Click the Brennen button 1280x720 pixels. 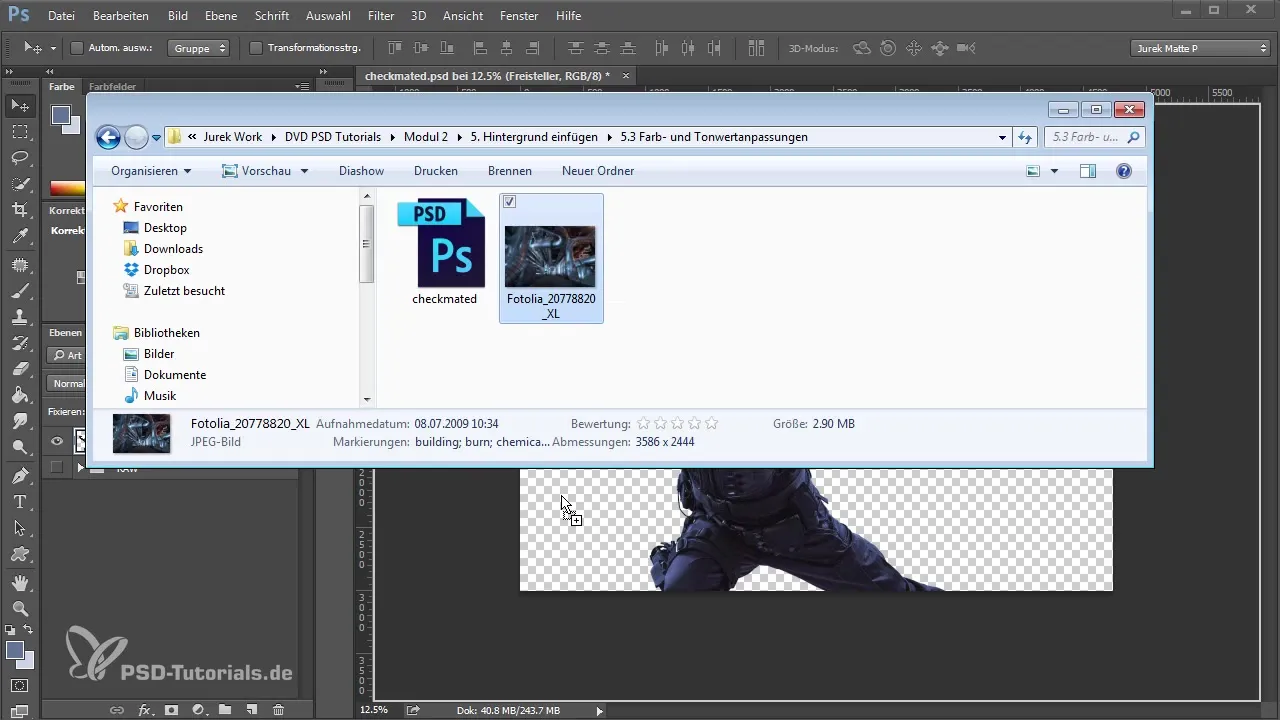point(510,171)
